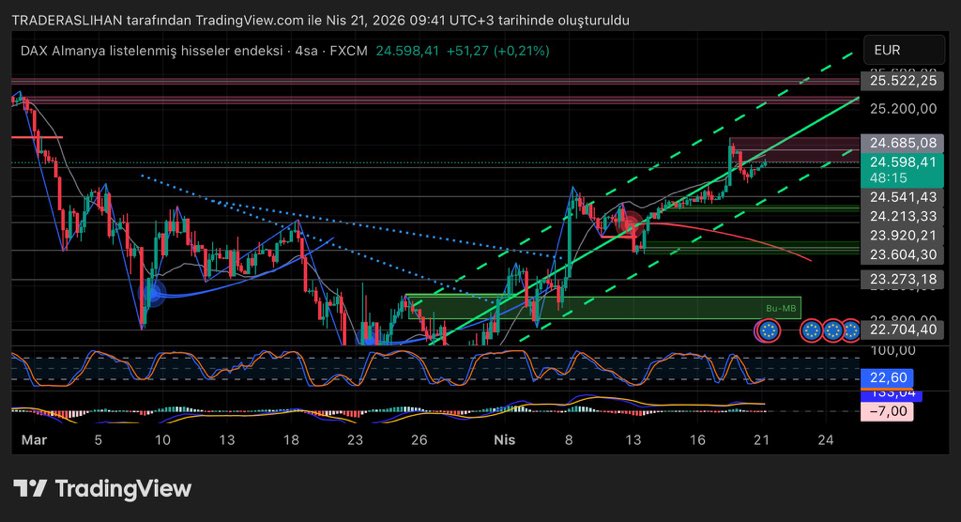This screenshot has width=961, height=522.
Task: Click the red circle highlight on the chart
Action: click(x=630, y=223)
